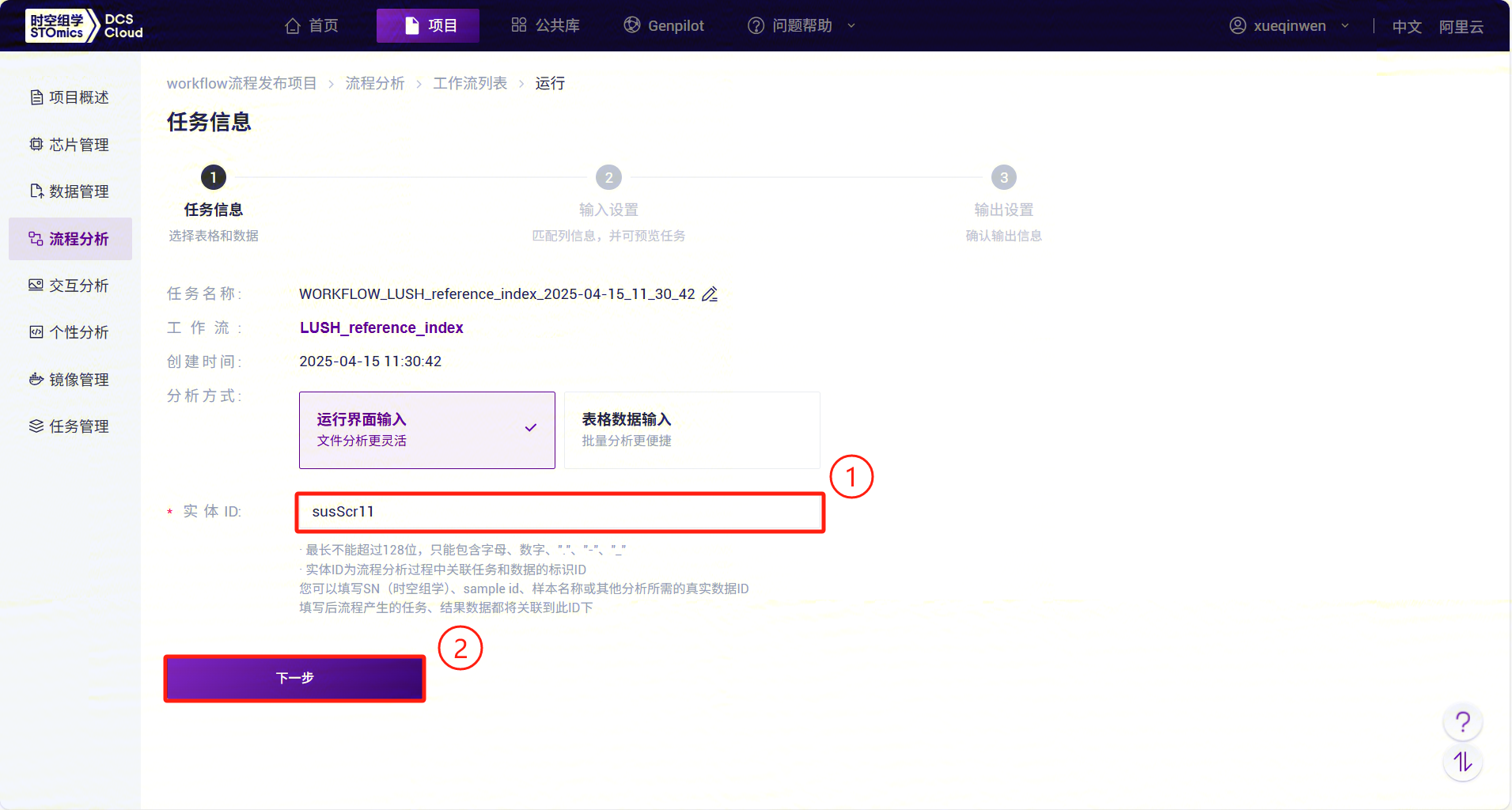1512x810 pixels.
Task: Click the STOmics DCS Cloud logo
Action: pos(84,25)
